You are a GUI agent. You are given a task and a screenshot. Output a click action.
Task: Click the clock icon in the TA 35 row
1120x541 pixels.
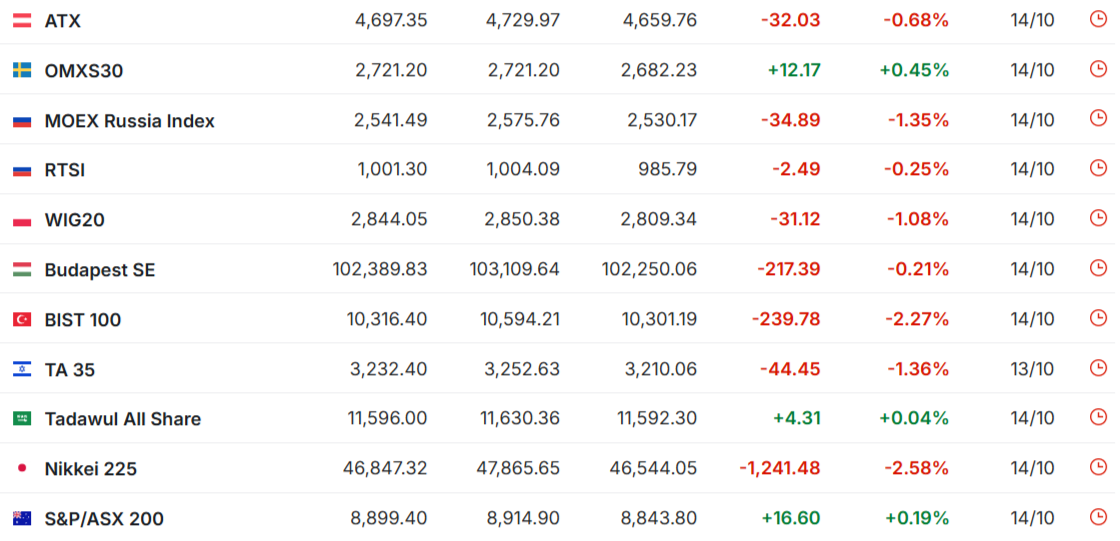pos(1098,368)
